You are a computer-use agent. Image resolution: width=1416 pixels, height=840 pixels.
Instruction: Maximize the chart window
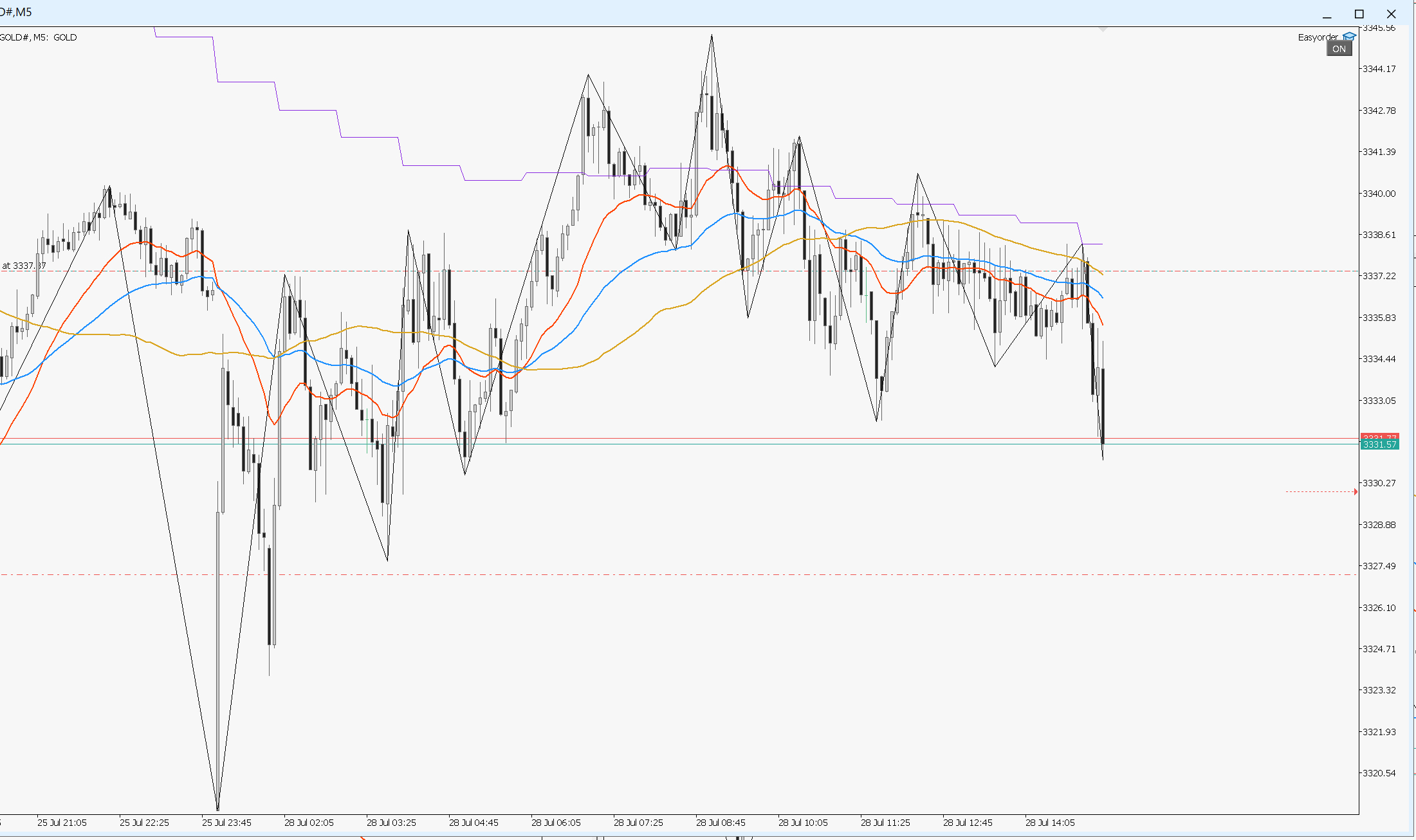1359,14
